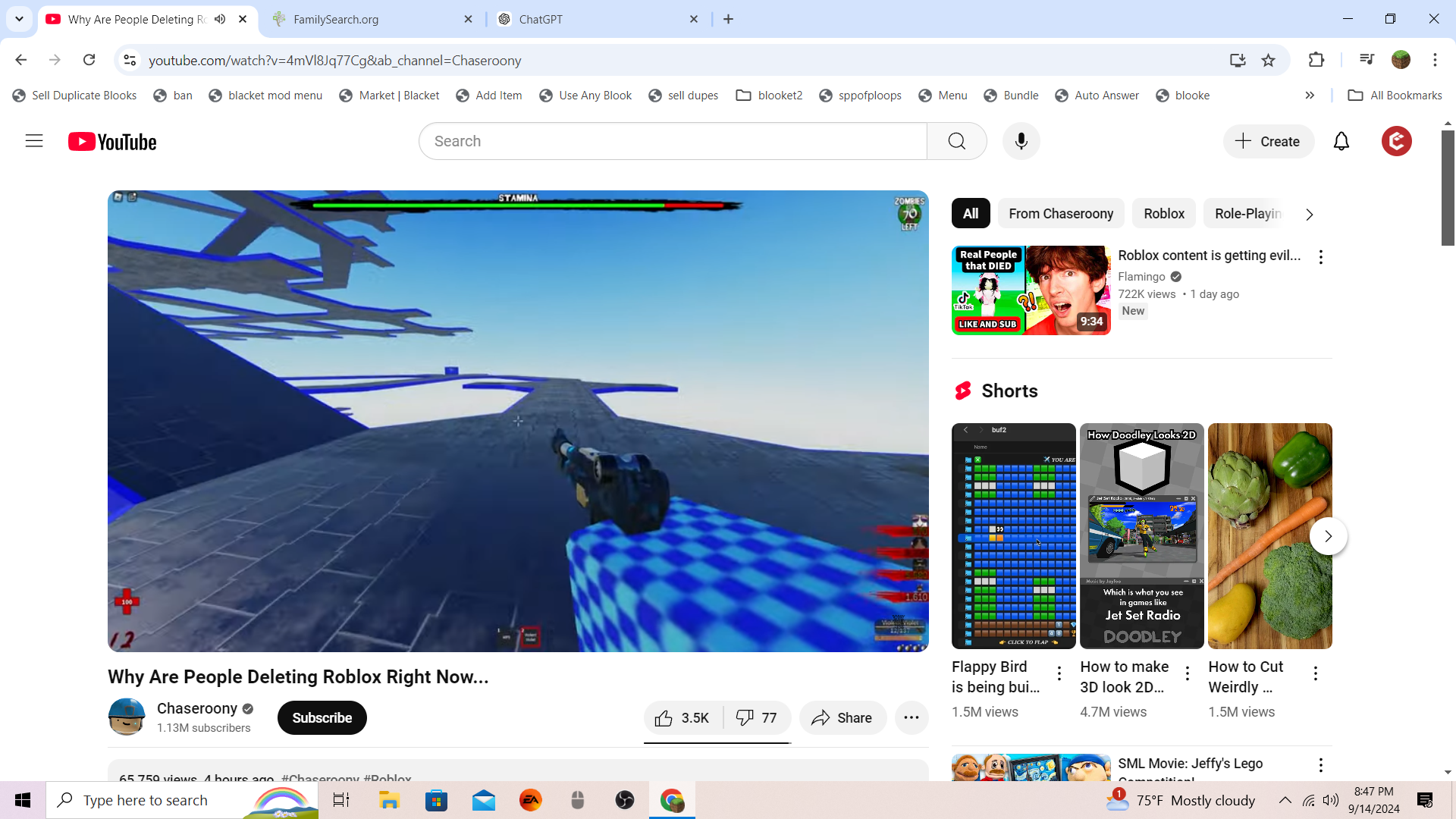Open the YouTube hamburger guide menu
The image size is (1456, 819).
point(34,141)
